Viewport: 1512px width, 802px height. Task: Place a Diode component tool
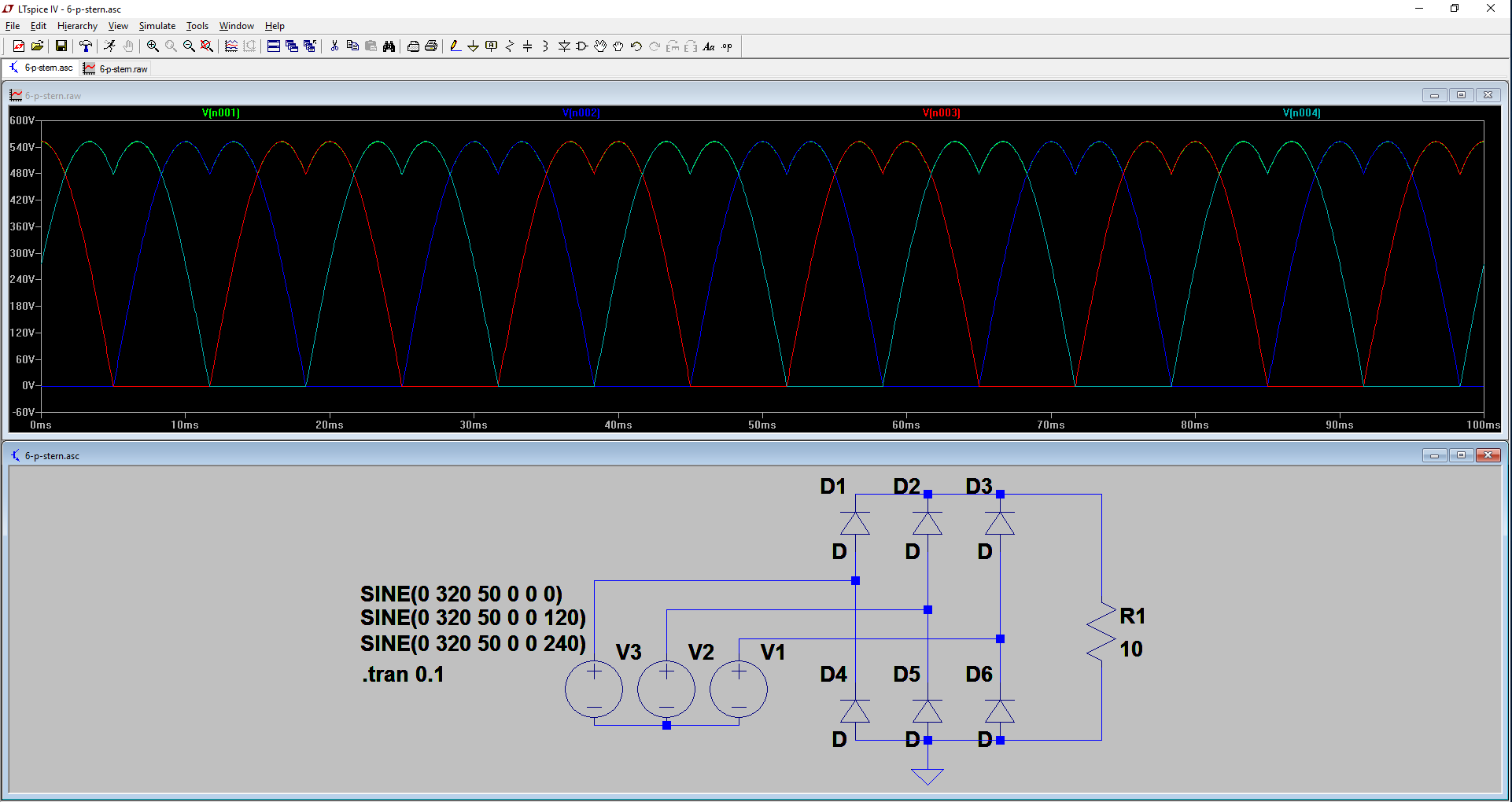click(x=564, y=46)
